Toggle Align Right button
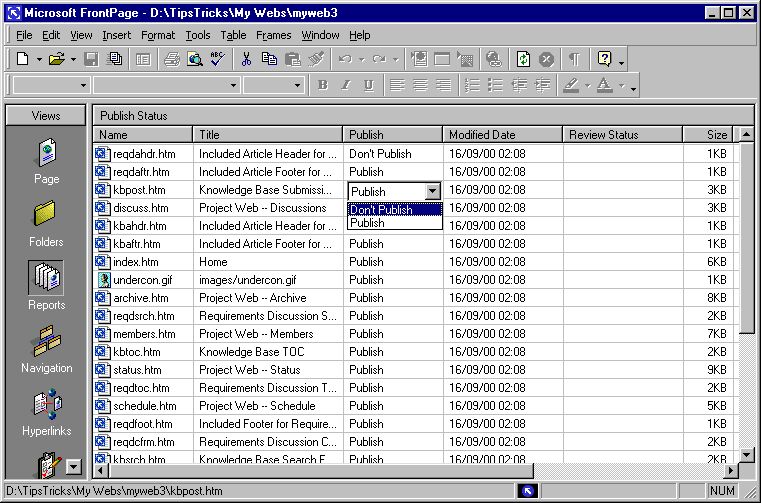This screenshot has height=503, width=761. [x=444, y=85]
